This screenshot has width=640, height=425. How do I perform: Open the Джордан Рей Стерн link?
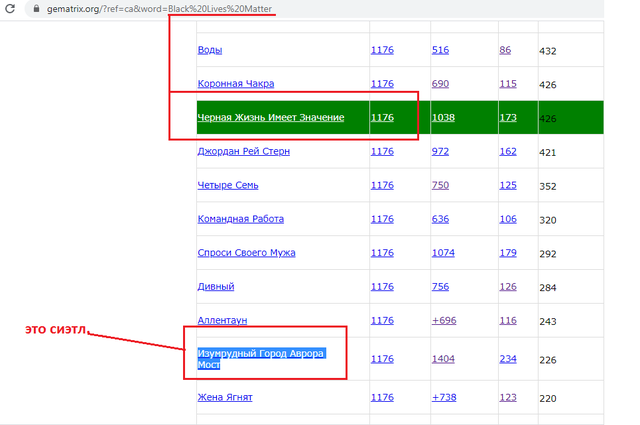pyautogui.click(x=244, y=151)
